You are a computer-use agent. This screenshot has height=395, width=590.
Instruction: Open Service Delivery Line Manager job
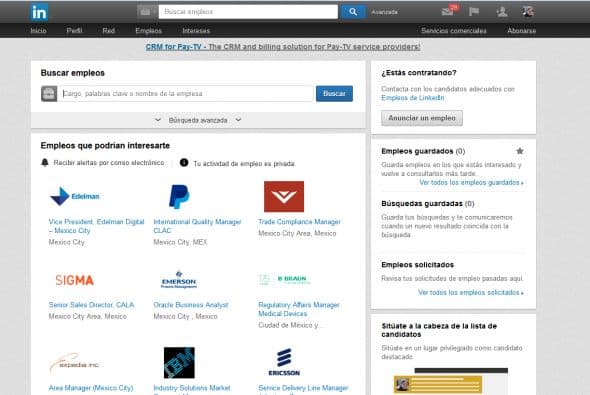[x=303, y=388]
